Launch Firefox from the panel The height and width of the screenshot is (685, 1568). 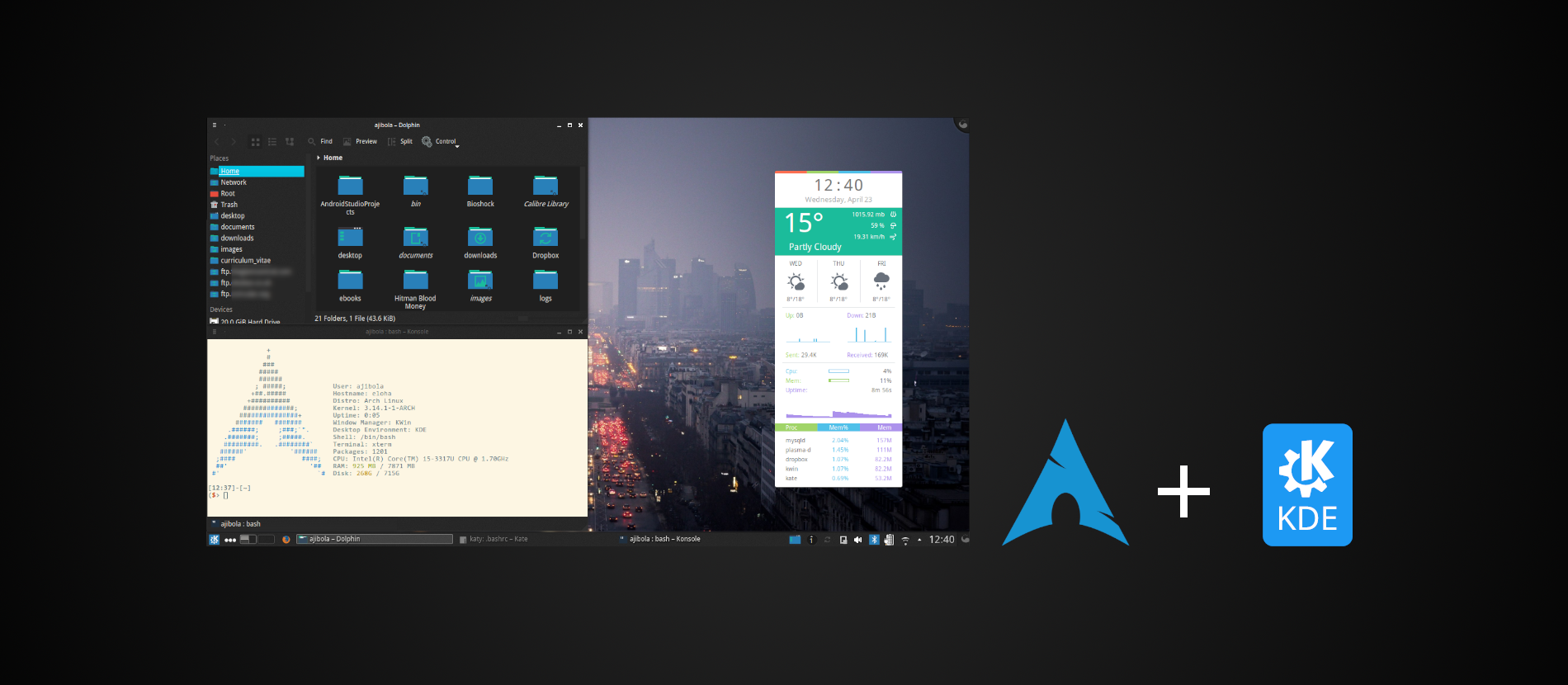(286, 540)
